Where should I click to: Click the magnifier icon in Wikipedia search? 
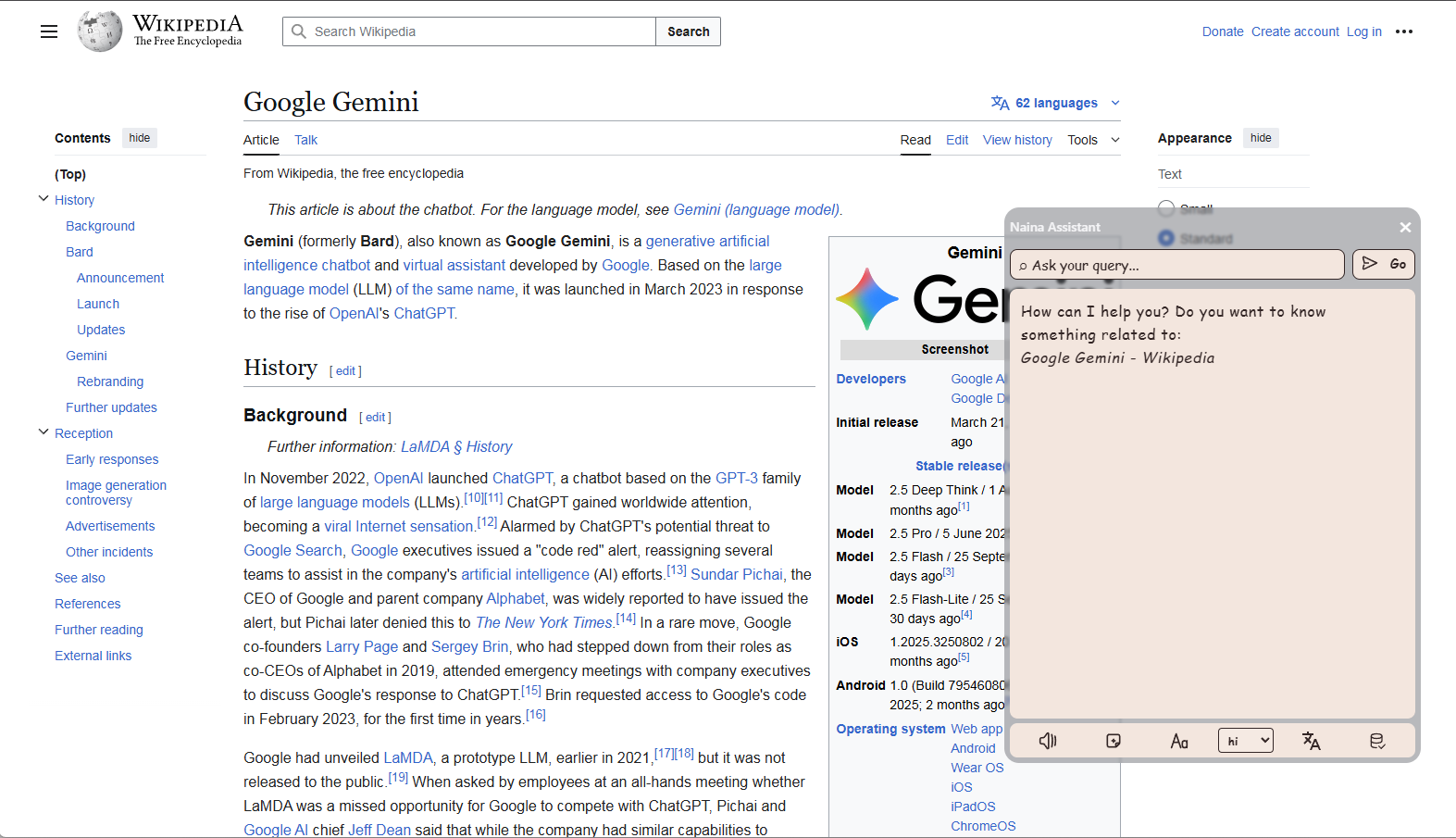pos(299,31)
